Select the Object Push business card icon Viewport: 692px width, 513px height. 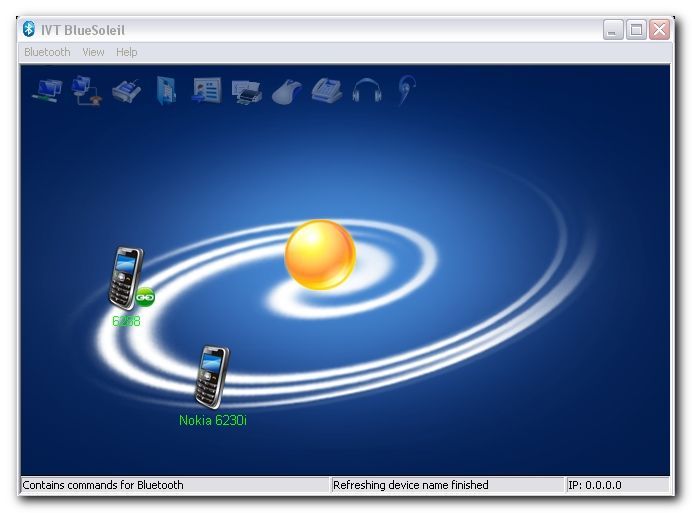pyautogui.click(x=207, y=90)
